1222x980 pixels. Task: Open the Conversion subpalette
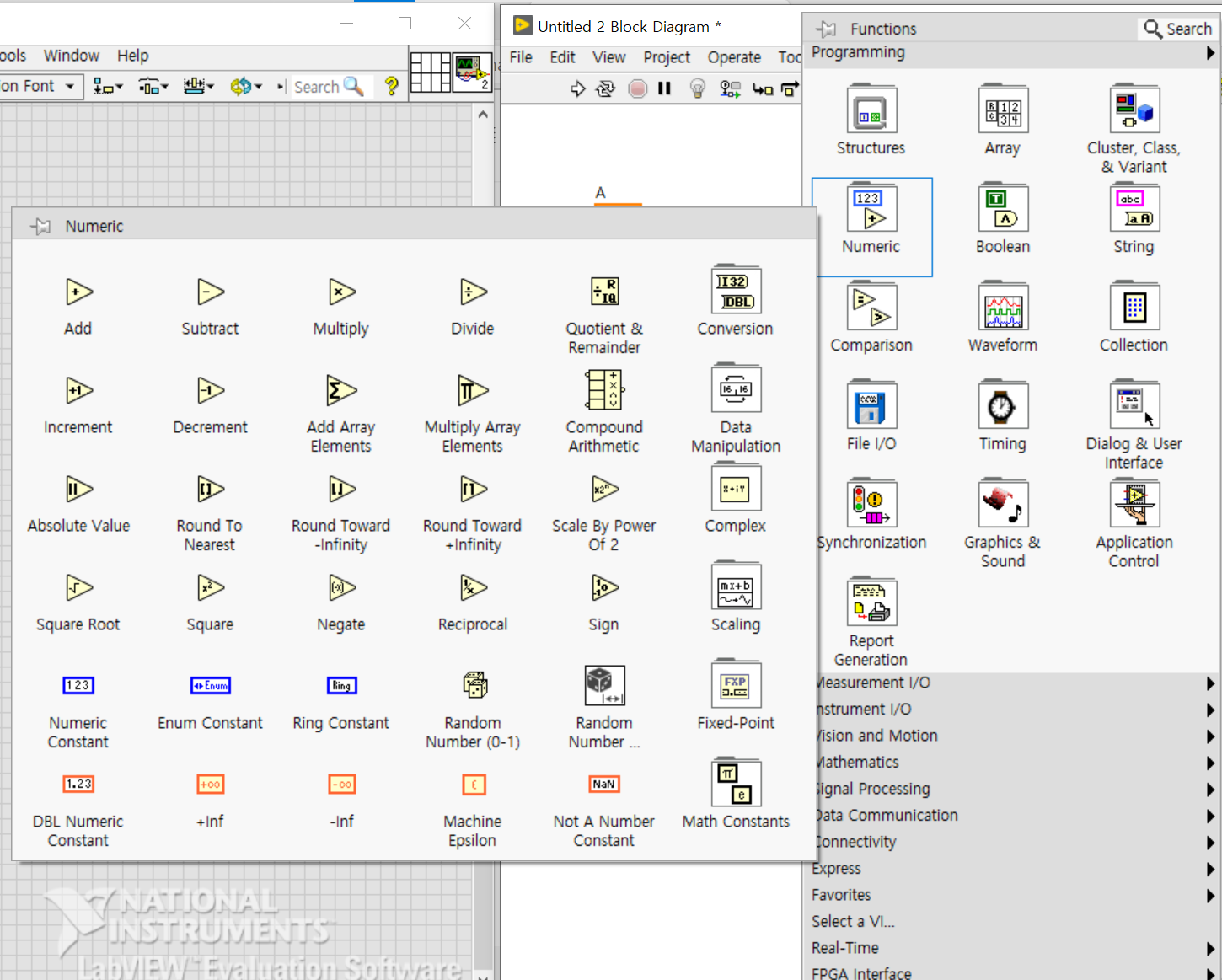click(x=736, y=291)
